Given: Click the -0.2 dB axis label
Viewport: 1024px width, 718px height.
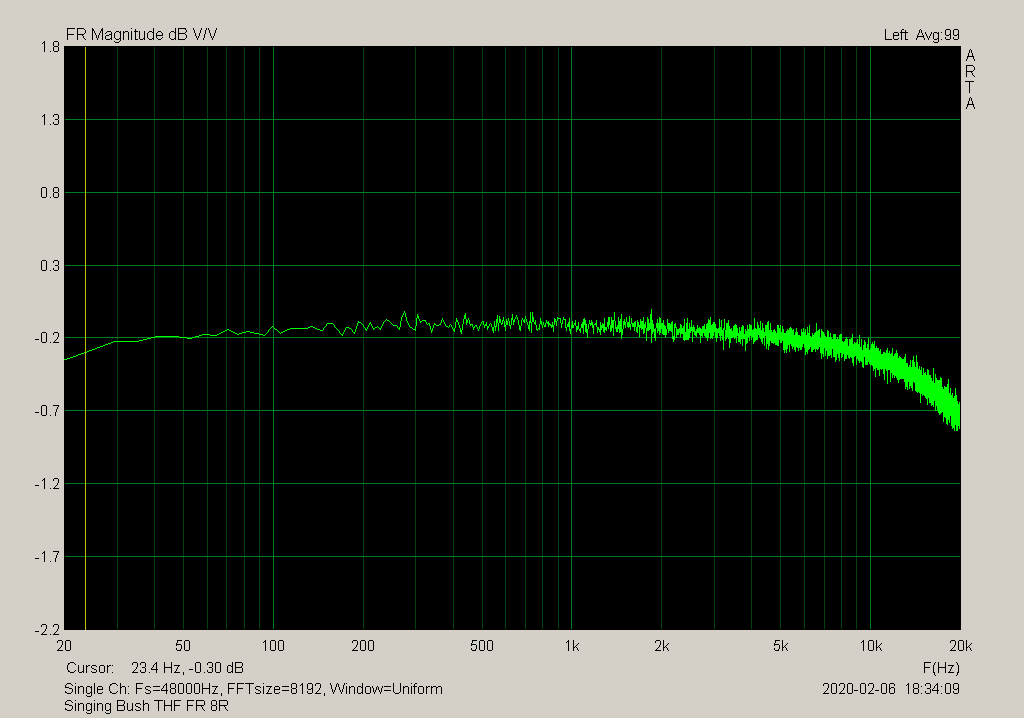Looking at the screenshot, I should pos(48,338).
